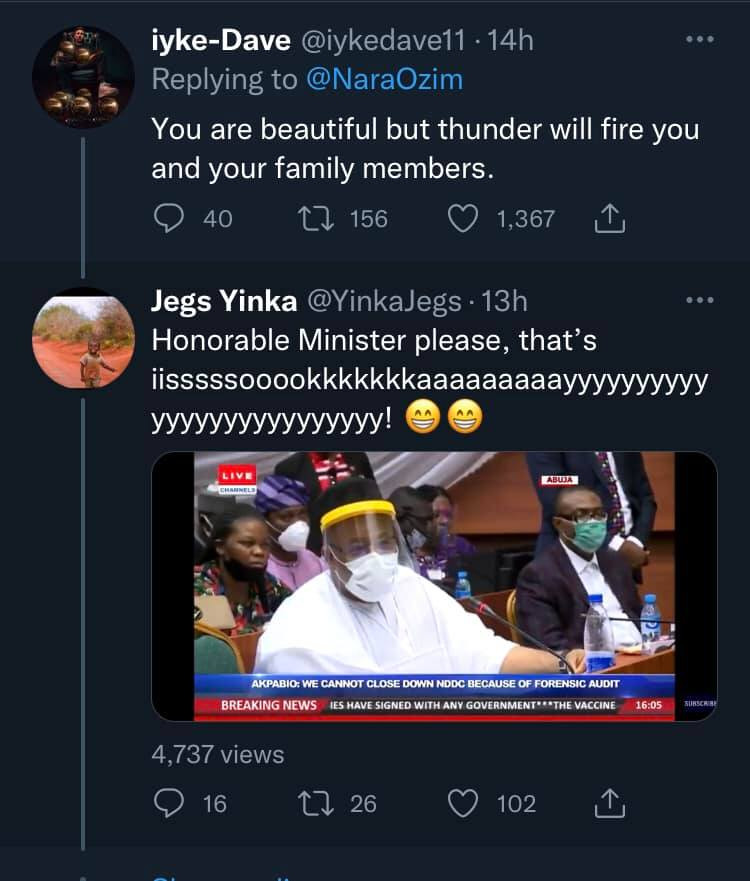This screenshot has height=881, width=750.
Task: Open Jegs Yinka's profile picture
Action: (x=83, y=338)
